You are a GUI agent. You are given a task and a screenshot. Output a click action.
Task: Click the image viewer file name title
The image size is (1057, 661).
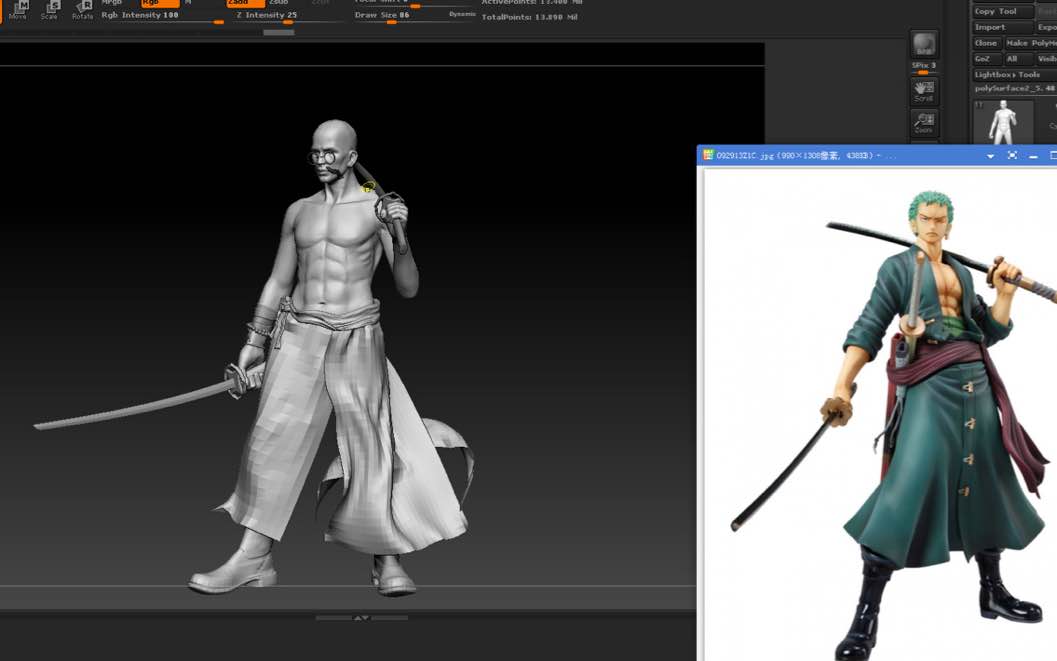click(795, 156)
